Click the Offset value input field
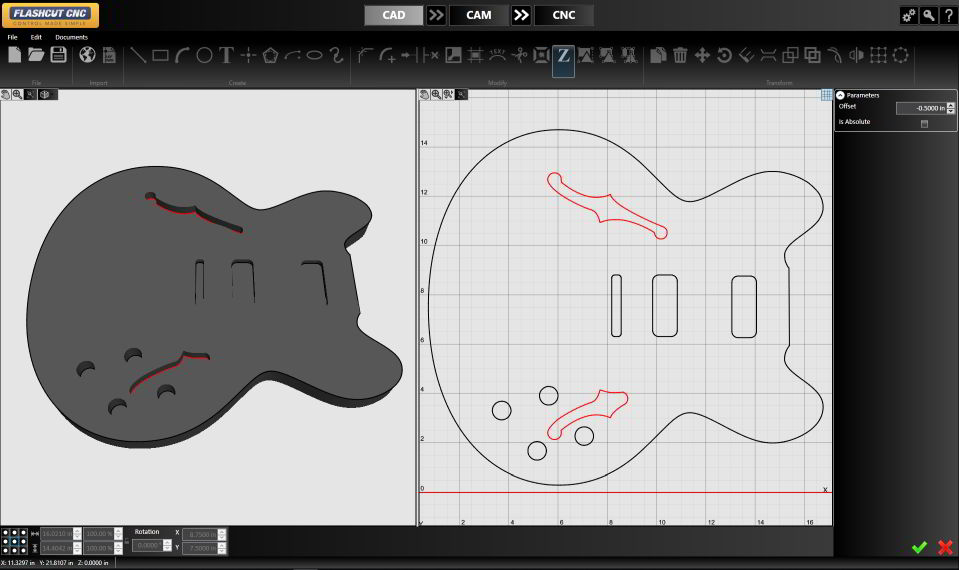The height and width of the screenshot is (570, 959). click(921, 108)
